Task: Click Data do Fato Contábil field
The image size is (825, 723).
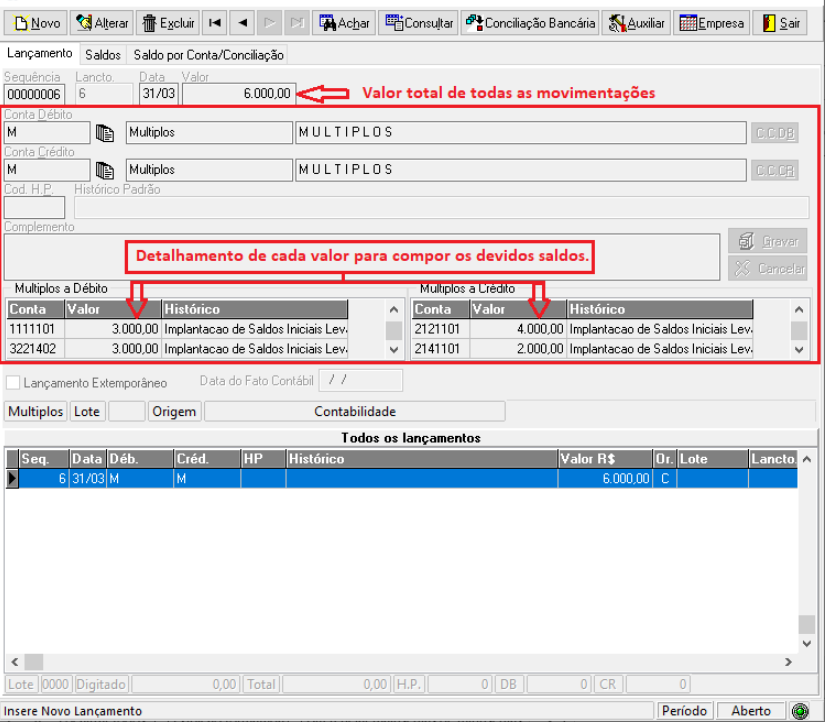Action: pos(360,380)
